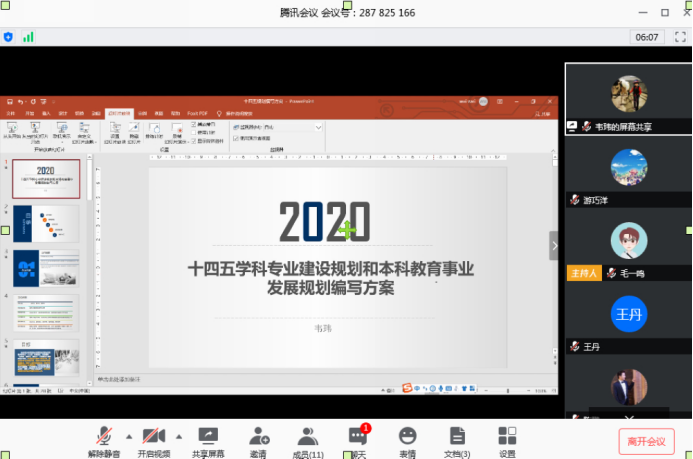This screenshot has width=693, height=459.
Task: Collapse the participant video sidebar arrow
Action: click(553, 245)
